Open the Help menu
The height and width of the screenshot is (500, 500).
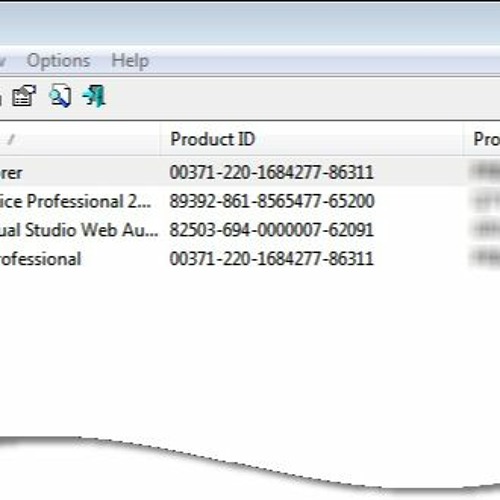[130, 61]
